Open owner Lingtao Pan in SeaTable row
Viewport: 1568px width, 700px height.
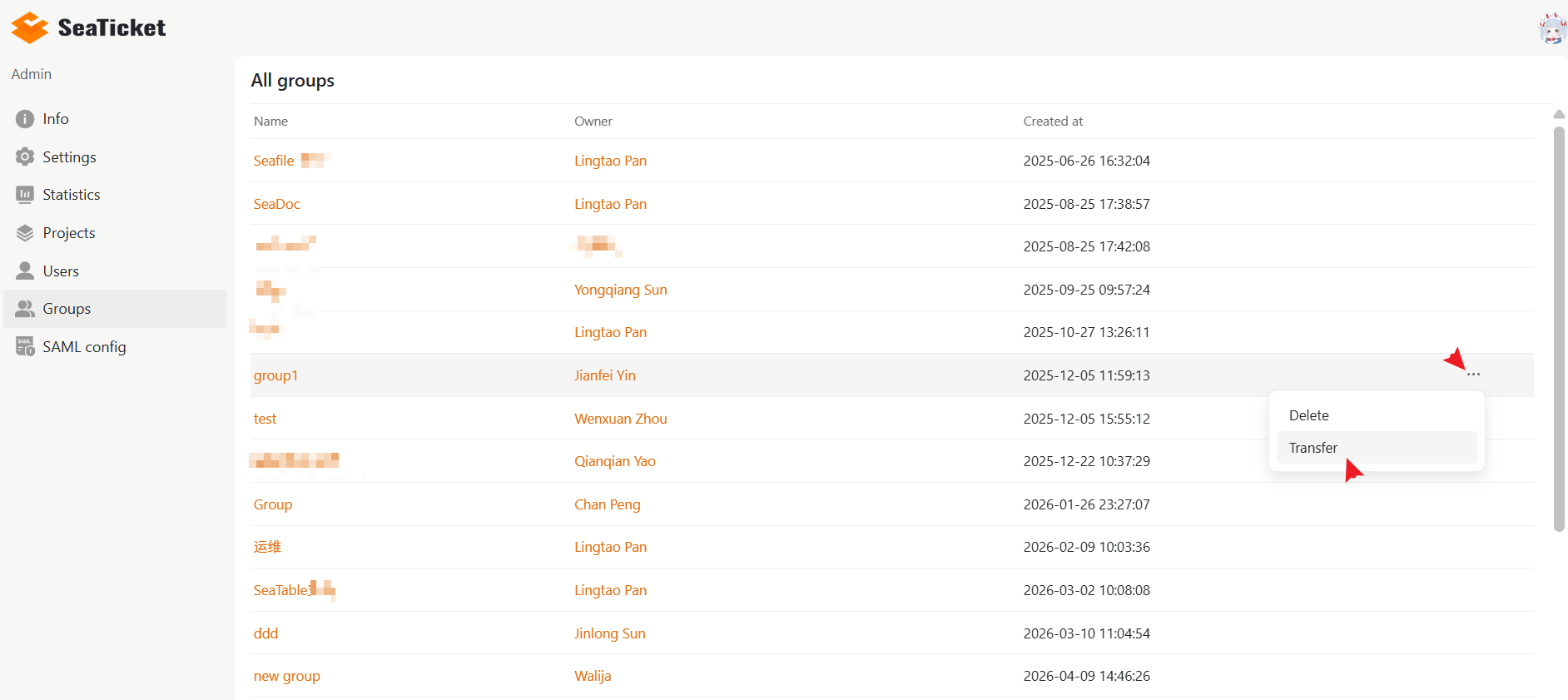click(x=610, y=590)
